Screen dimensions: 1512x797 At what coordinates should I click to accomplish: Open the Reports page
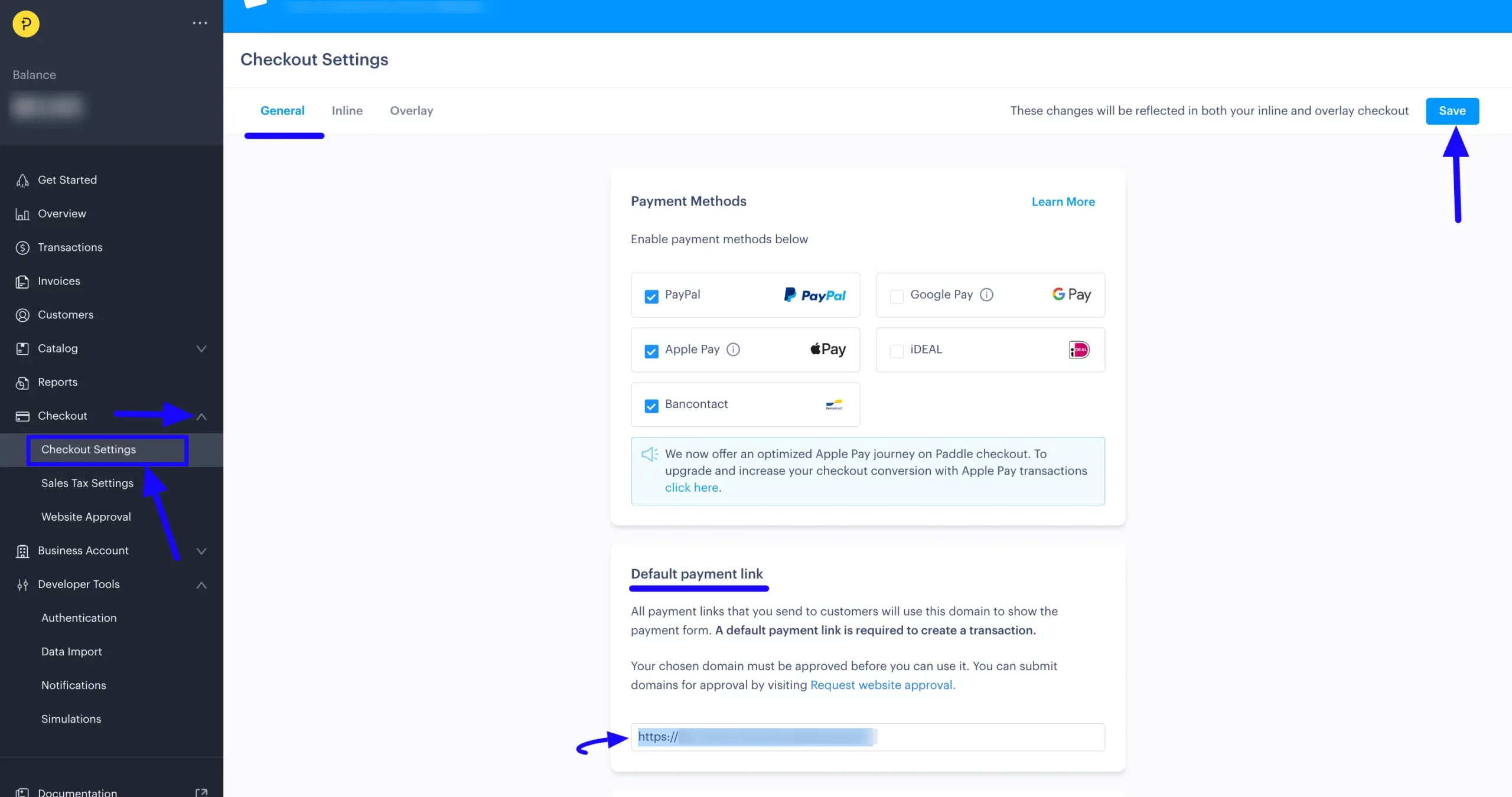pos(58,382)
